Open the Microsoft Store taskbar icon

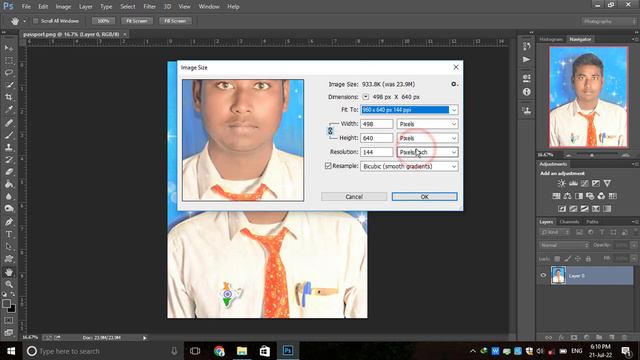(264, 351)
